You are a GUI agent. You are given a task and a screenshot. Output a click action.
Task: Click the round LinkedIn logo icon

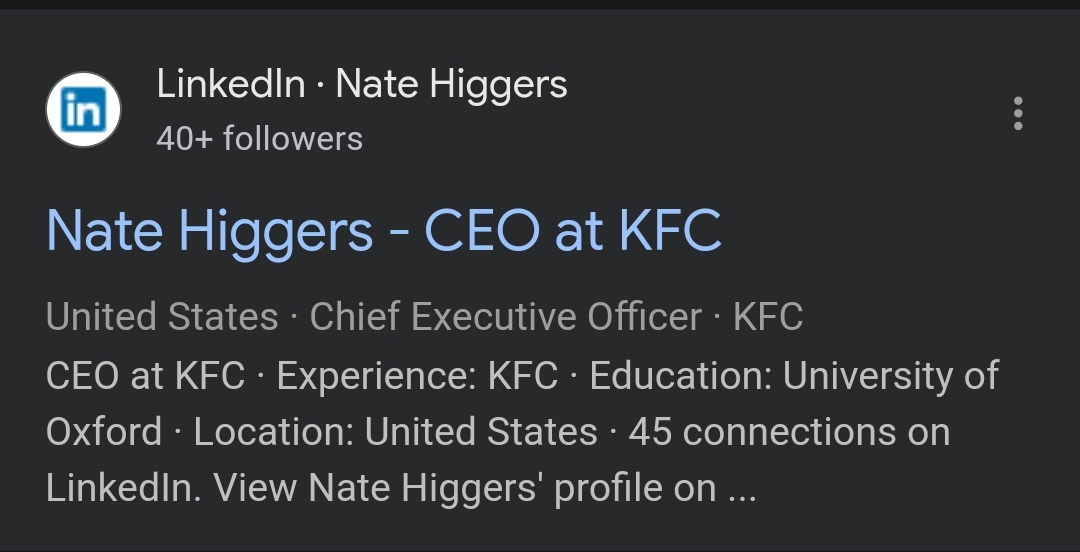click(x=83, y=110)
